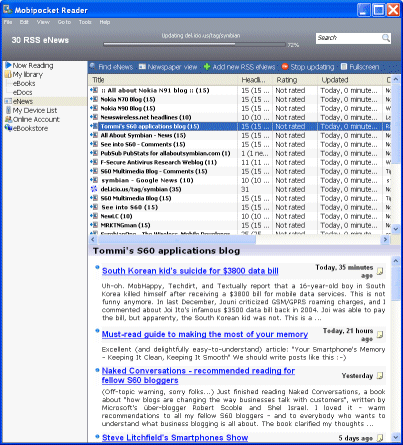Select S60 Multimedia Blog - Comments row

240,171
